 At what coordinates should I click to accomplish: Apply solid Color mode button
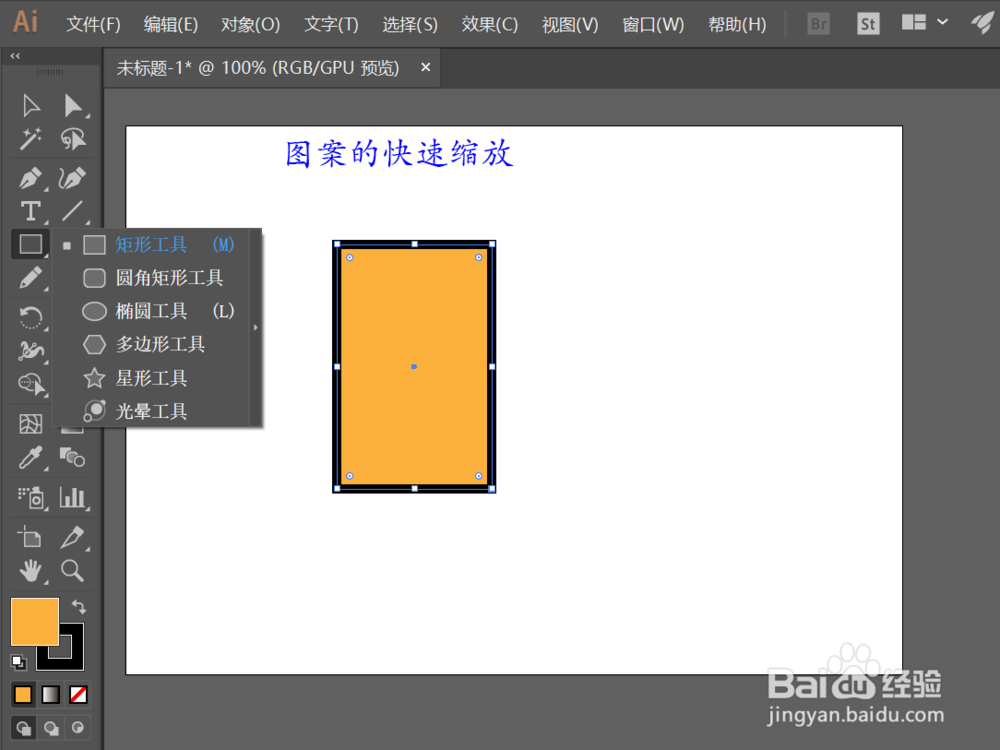23,695
